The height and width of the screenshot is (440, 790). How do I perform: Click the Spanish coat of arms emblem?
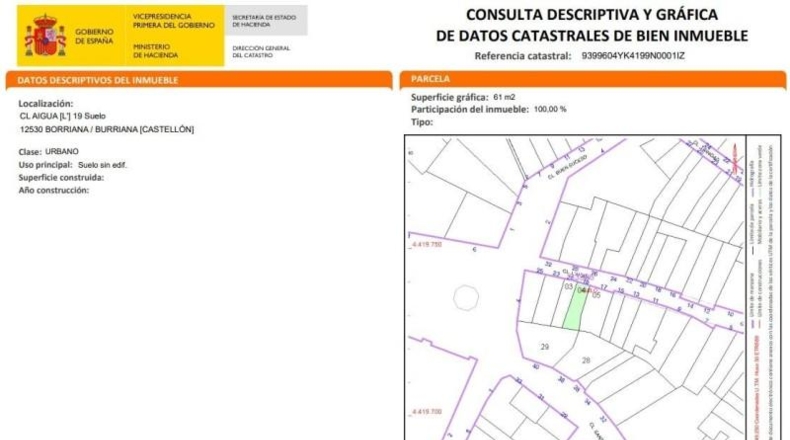pos(45,35)
